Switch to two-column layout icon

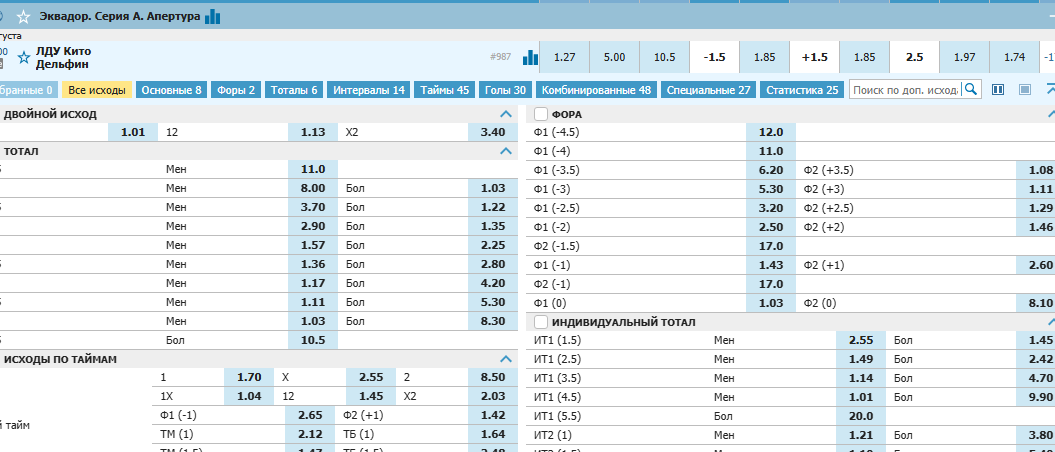point(998,89)
